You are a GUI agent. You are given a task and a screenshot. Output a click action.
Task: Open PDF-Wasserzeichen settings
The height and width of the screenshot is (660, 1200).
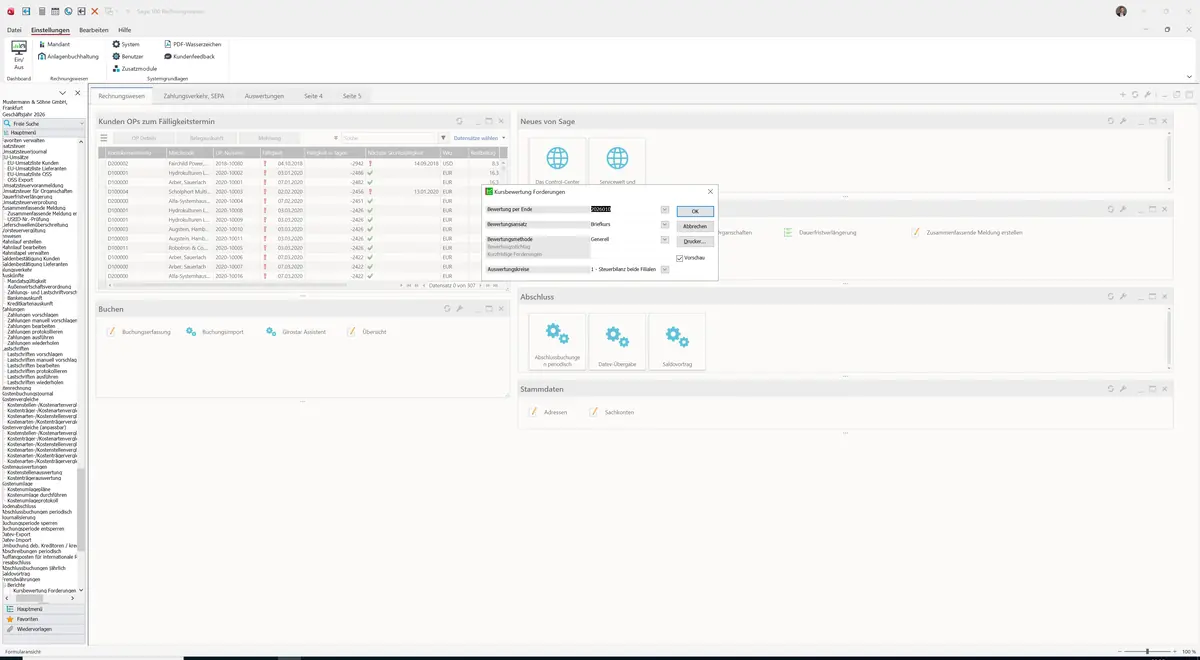(x=192, y=44)
